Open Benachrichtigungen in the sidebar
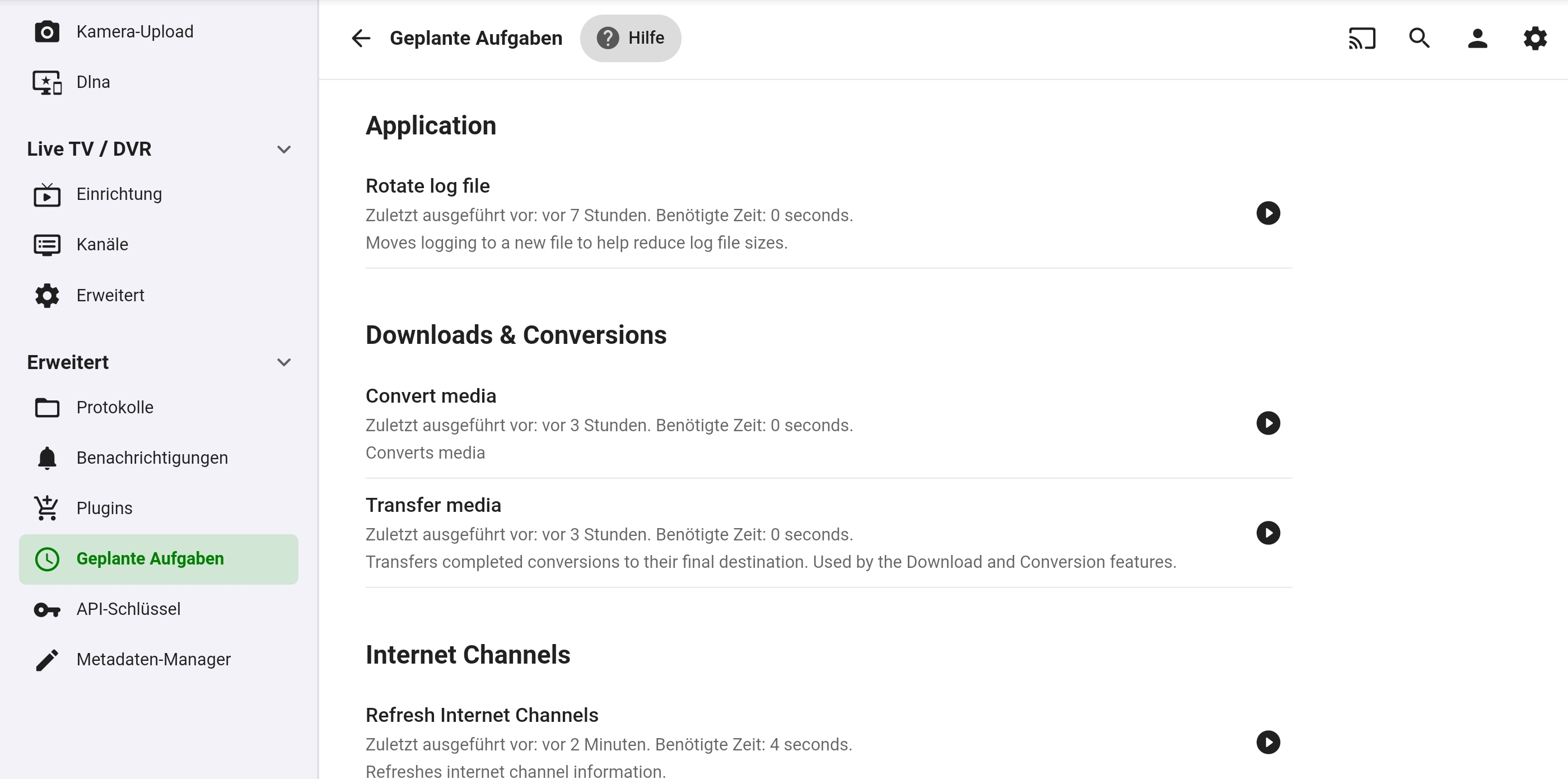 point(158,458)
